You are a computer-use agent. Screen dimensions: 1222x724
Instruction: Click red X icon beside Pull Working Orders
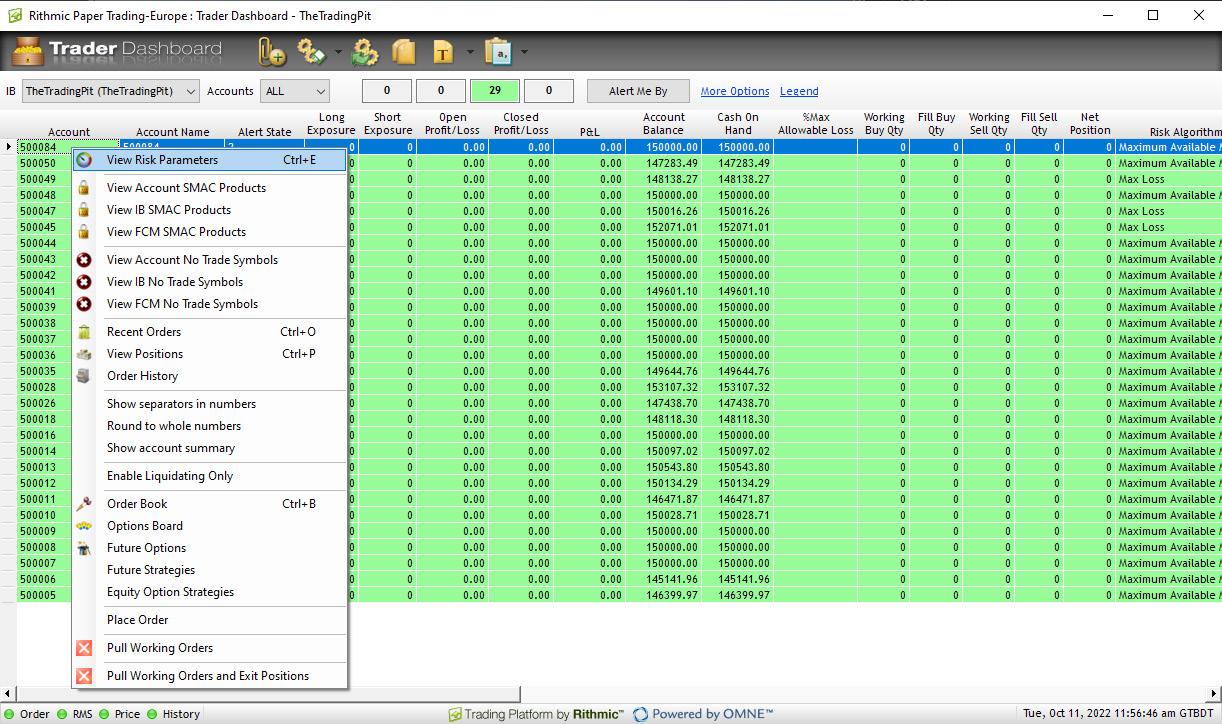point(84,648)
